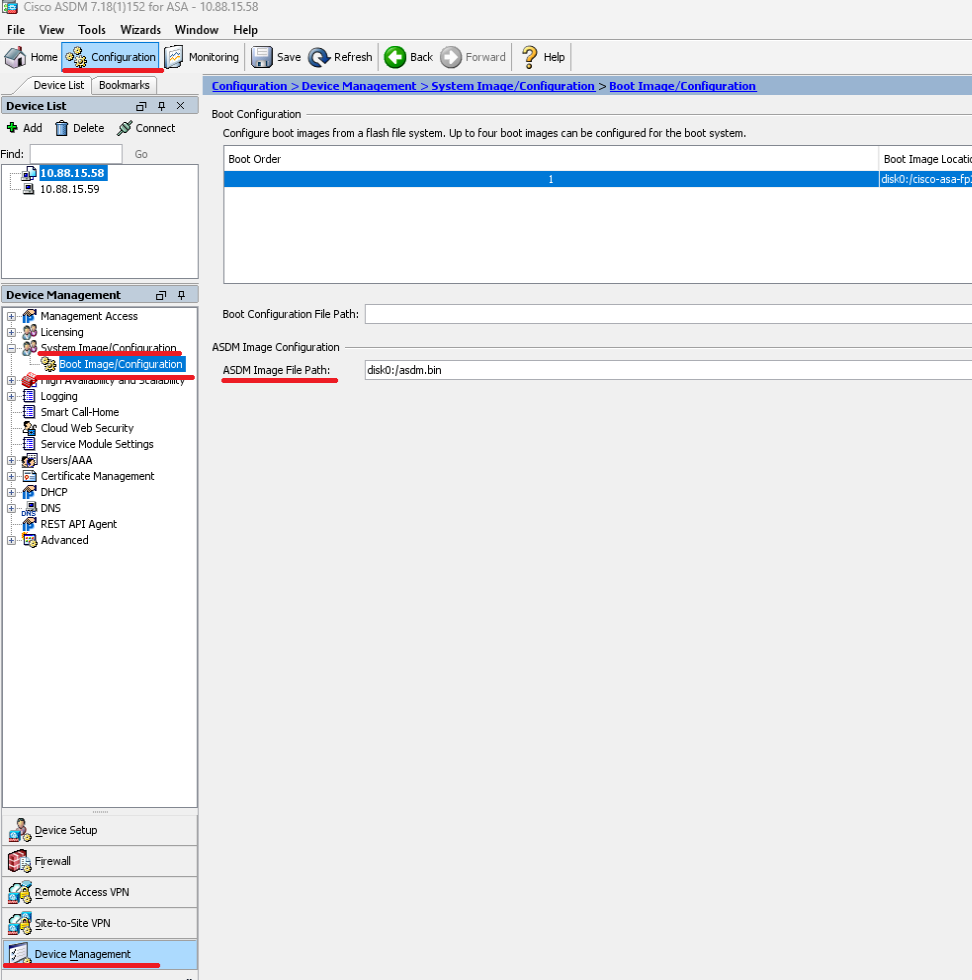Open Cloud Web Security tree item
Image resolution: width=972 pixels, height=980 pixels.
click(87, 428)
